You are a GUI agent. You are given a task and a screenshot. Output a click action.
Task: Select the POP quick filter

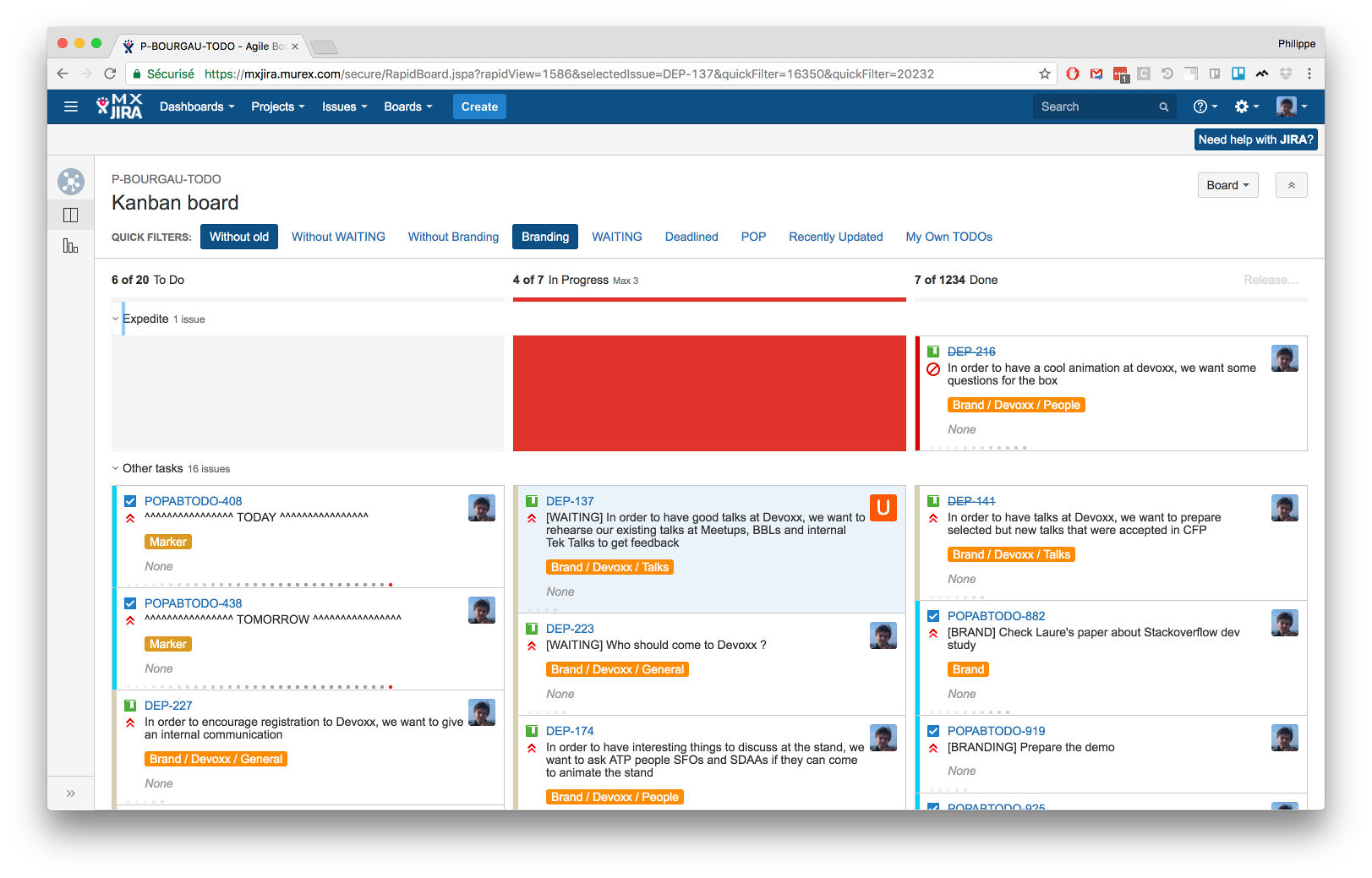[x=753, y=237]
